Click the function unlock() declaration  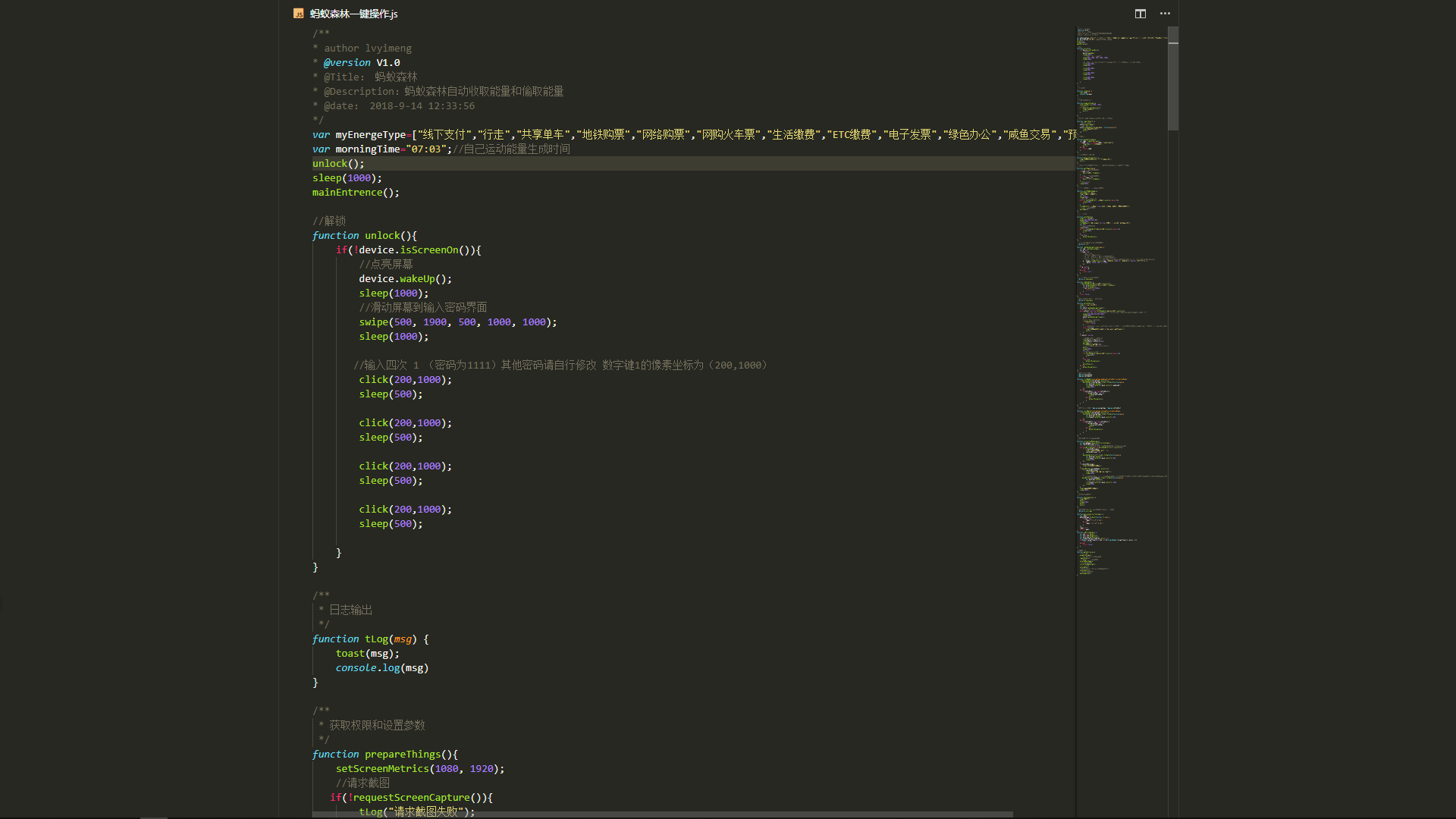click(364, 236)
